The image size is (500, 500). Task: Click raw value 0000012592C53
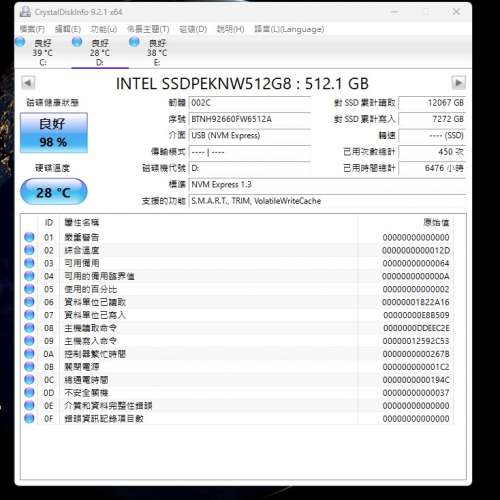(416, 341)
